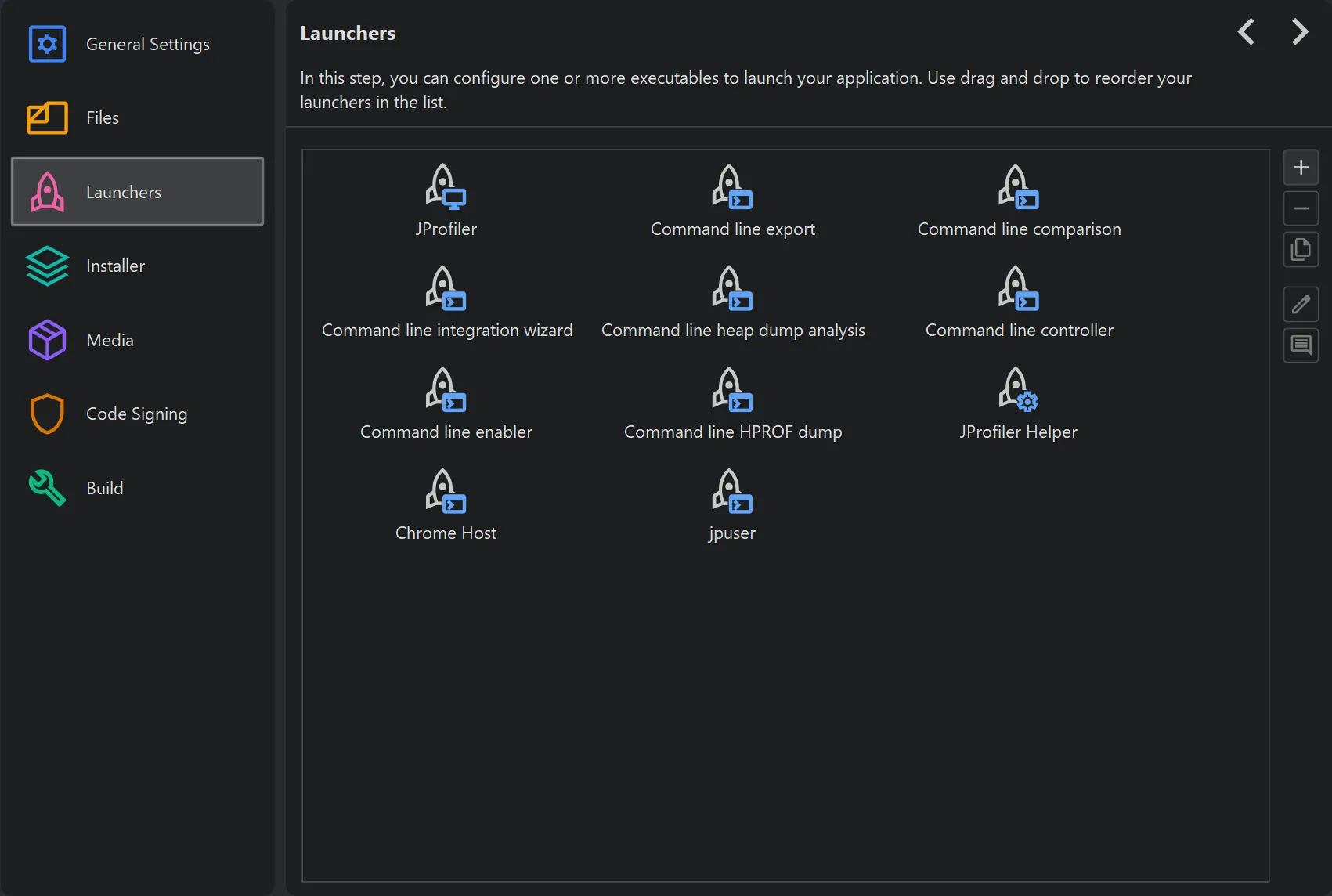
Task: Select Command line controller launcher
Action: point(1018,289)
